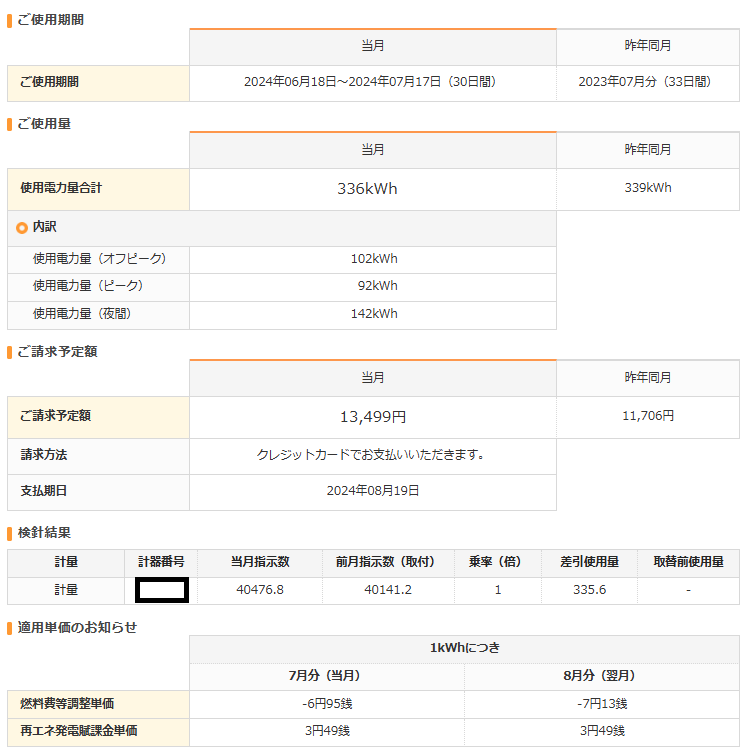Click the クレジットカードでお支払いいただきます text
This screenshot has height=750, width=743.
coord(370,454)
